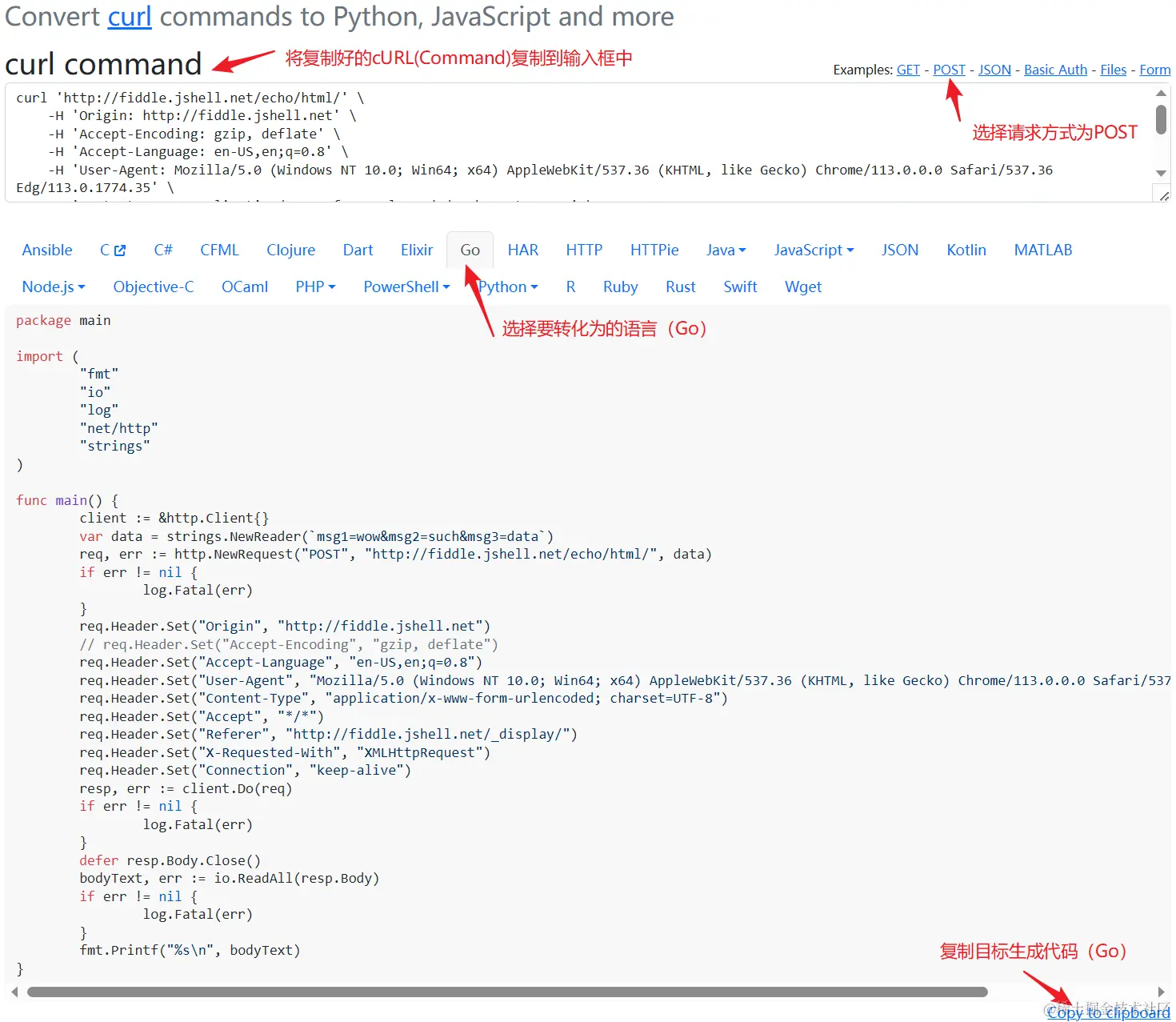Select the Swift tab
Screen dimensions: 1176x1022
pyautogui.click(x=740, y=287)
